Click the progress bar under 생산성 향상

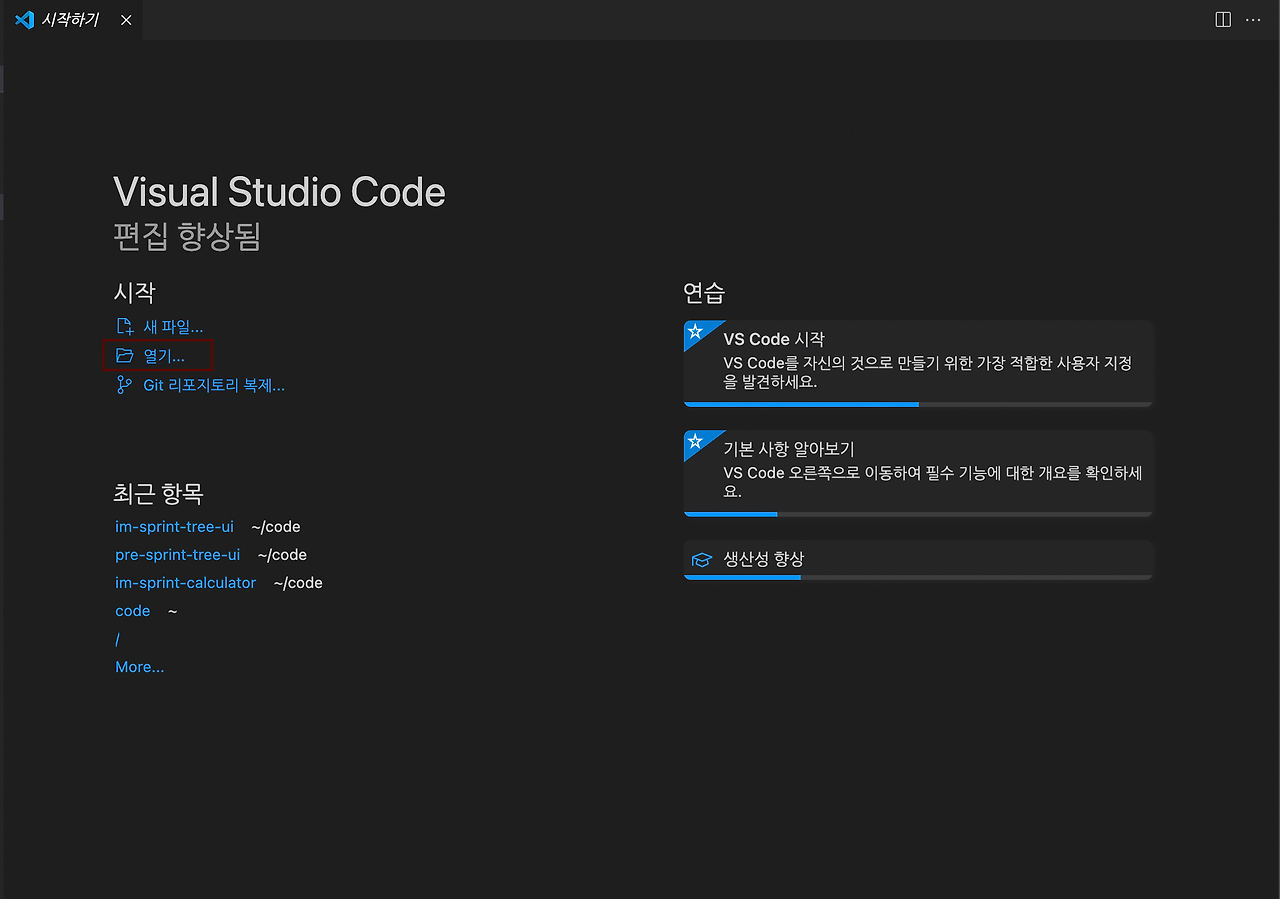click(918, 577)
